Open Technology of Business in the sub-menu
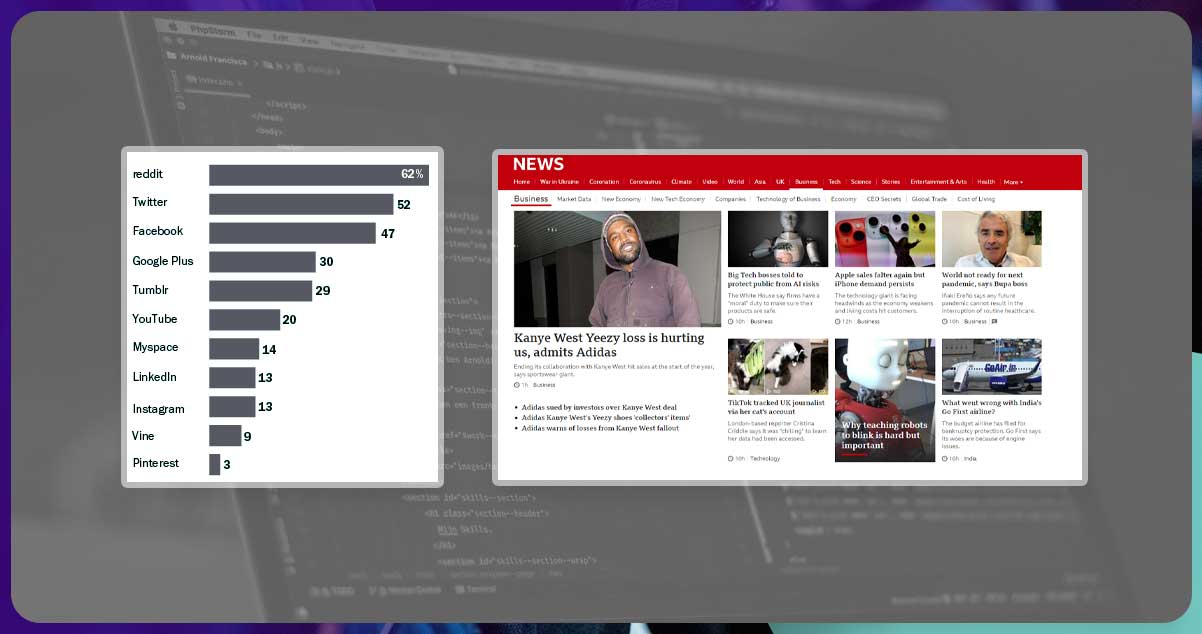1202x634 pixels. 788,199
